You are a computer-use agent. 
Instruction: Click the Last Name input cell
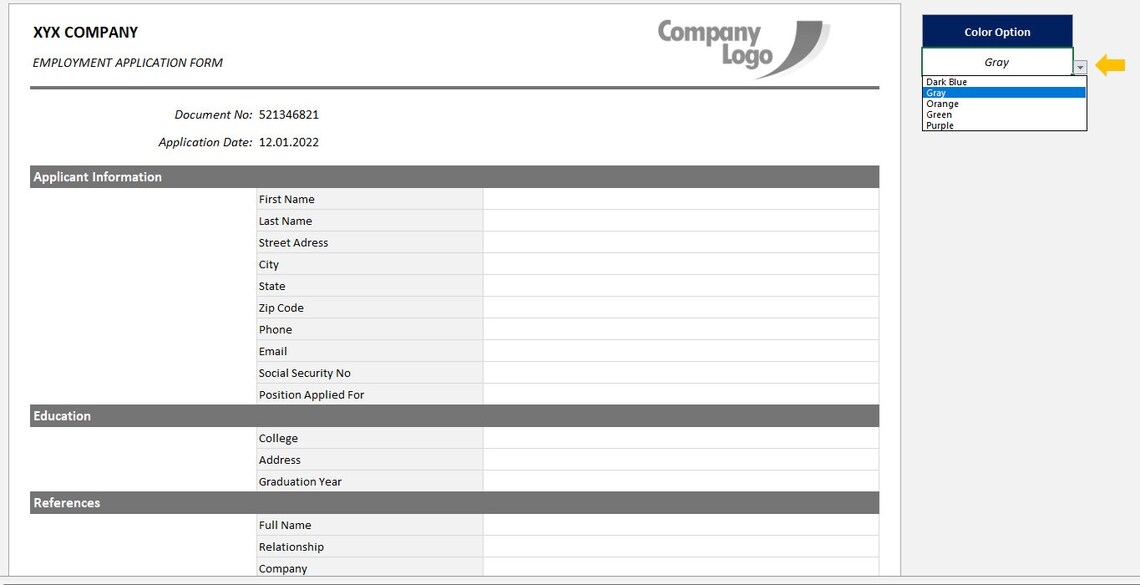680,221
